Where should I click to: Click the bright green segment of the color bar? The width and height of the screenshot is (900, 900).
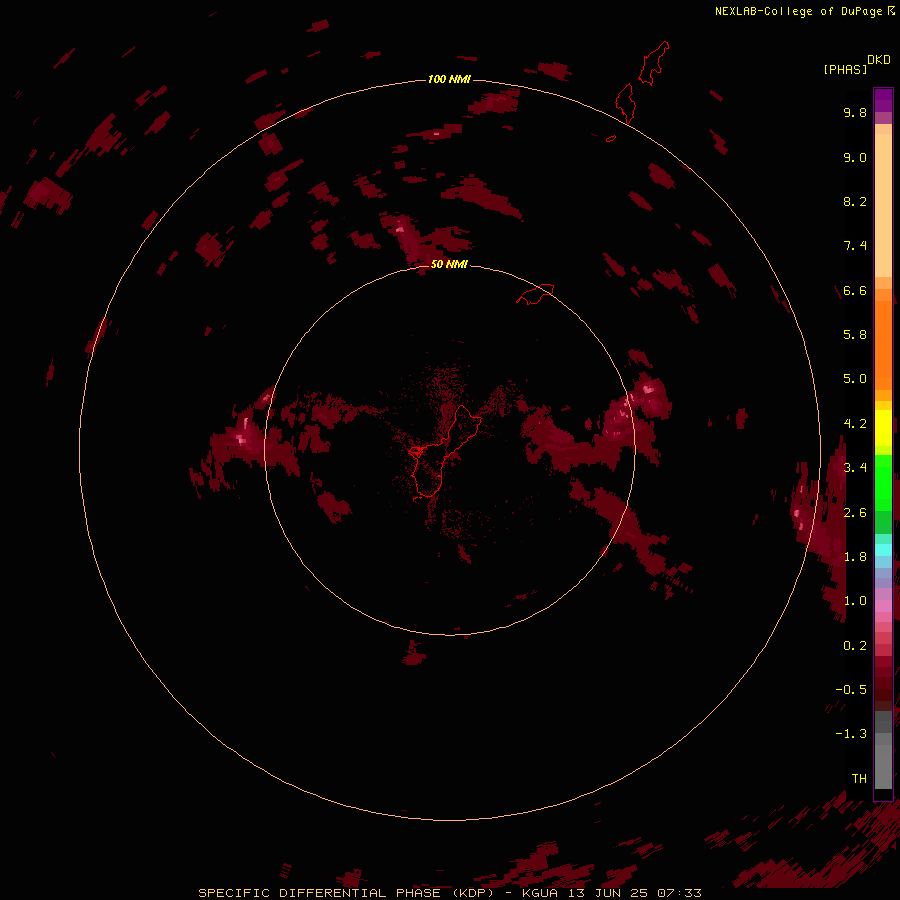coord(883,482)
